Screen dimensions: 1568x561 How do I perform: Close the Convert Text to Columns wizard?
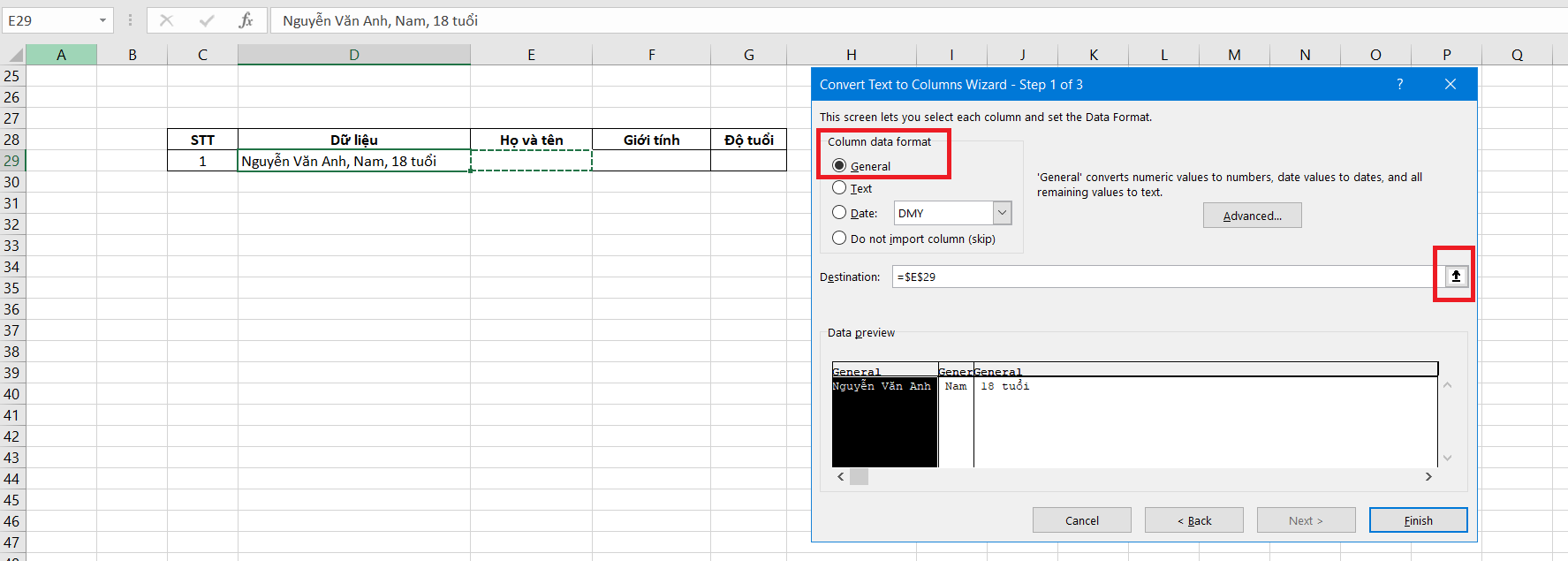1450,84
